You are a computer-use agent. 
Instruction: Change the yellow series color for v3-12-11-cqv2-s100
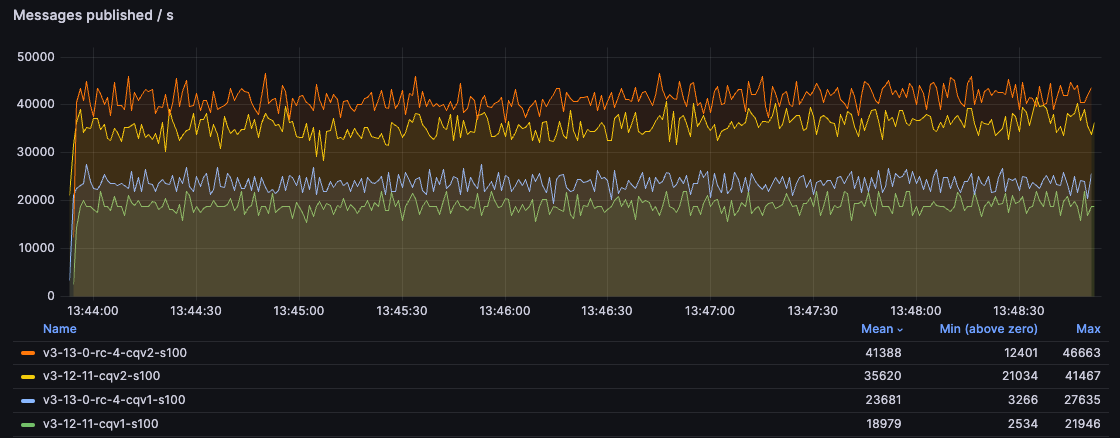28,377
